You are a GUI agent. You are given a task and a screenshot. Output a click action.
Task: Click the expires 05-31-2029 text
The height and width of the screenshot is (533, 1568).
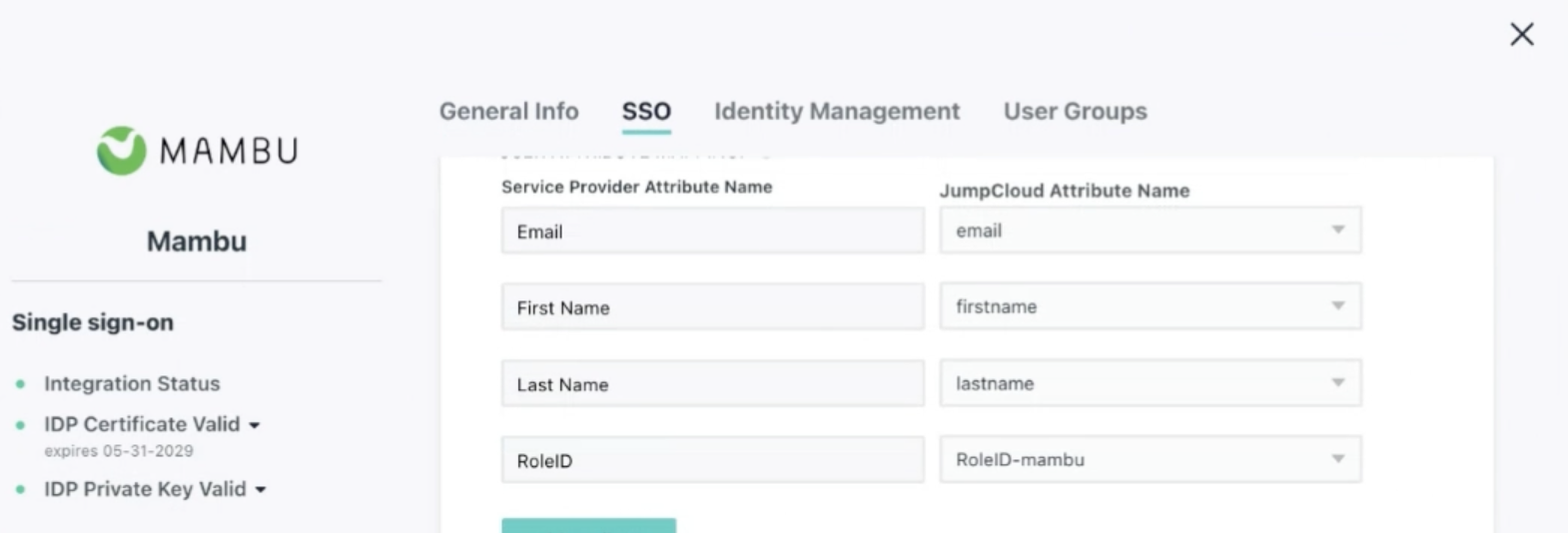pyautogui.click(x=119, y=451)
